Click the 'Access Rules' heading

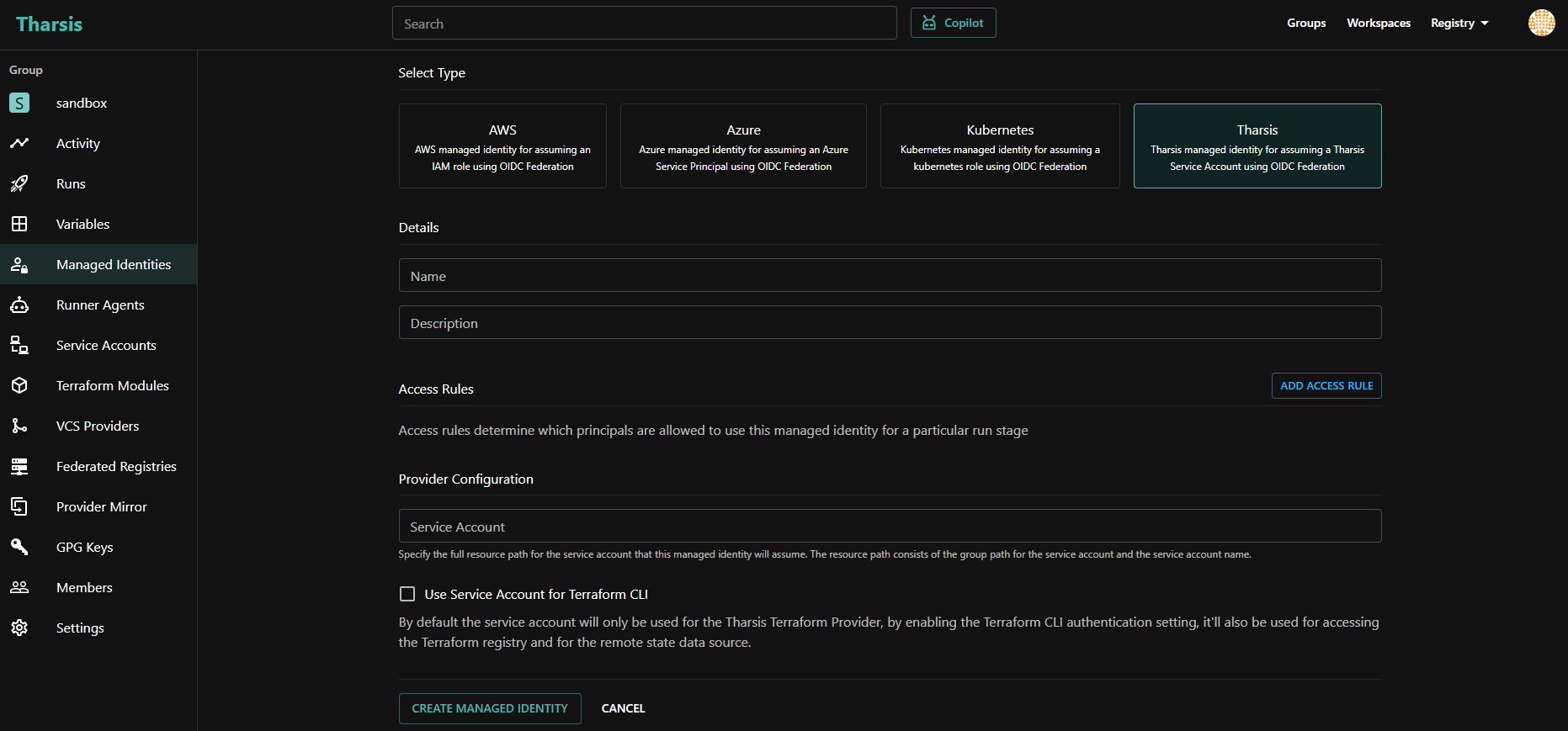click(436, 389)
